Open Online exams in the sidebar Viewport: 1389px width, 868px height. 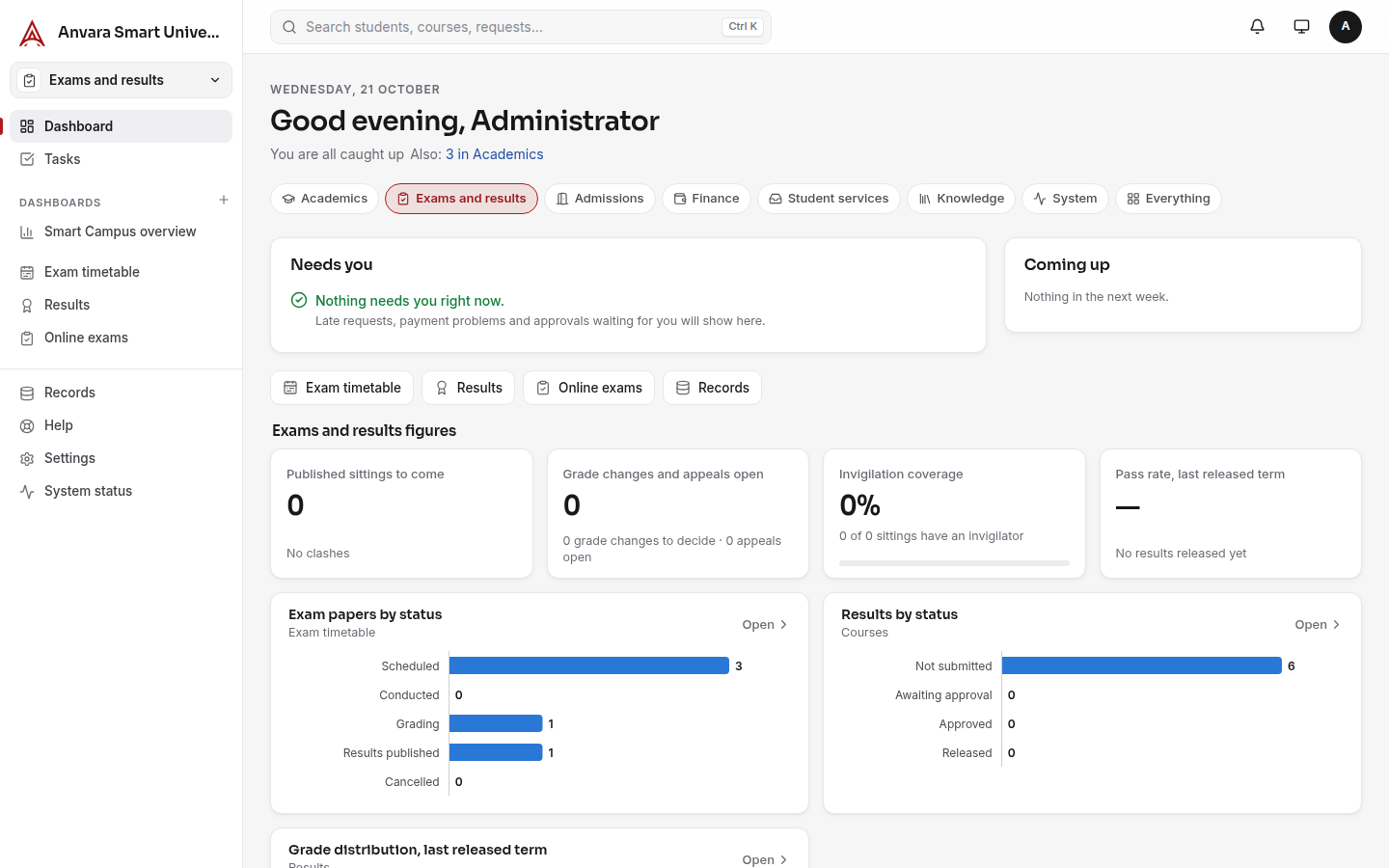click(x=121, y=338)
